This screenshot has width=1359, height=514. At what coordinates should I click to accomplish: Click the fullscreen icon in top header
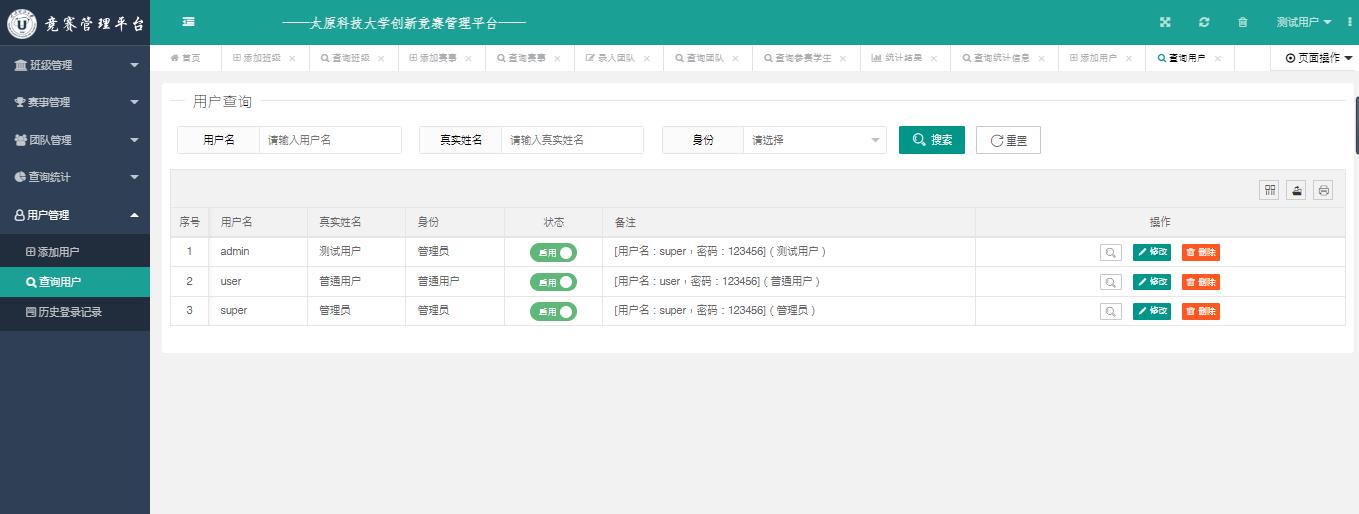(1165, 23)
